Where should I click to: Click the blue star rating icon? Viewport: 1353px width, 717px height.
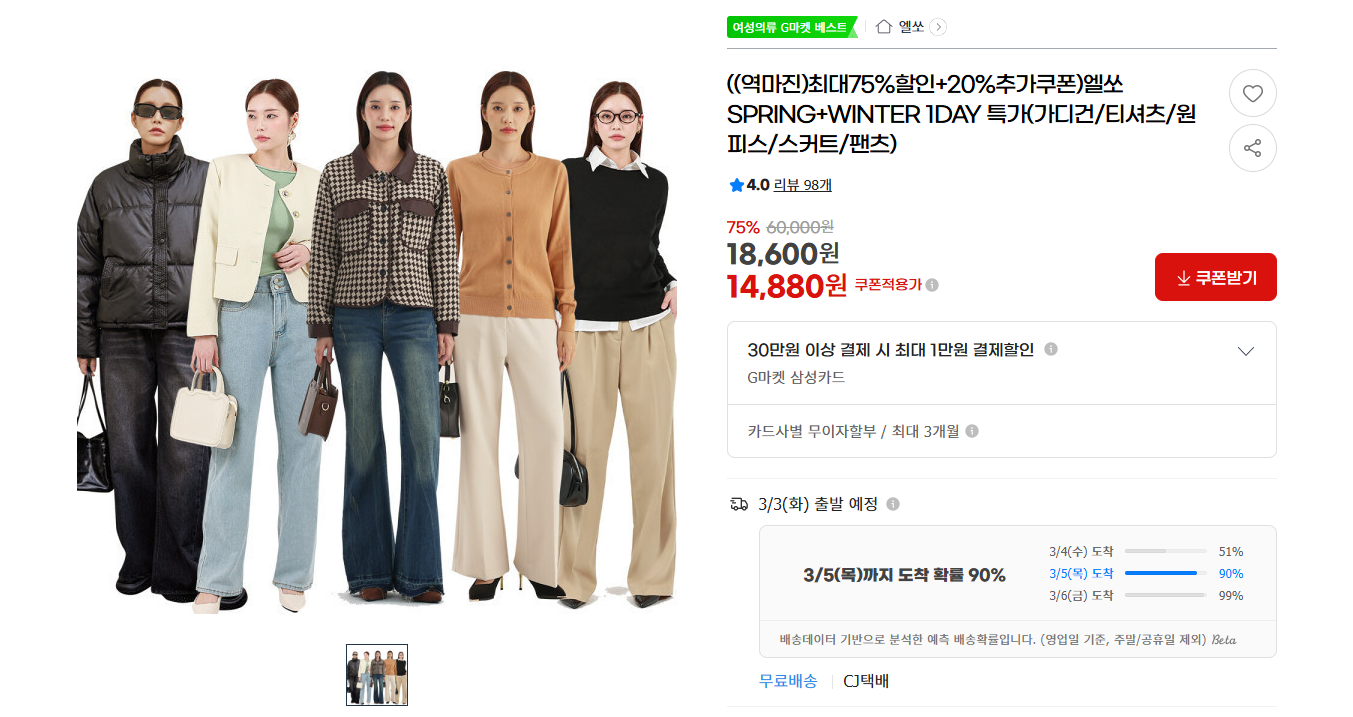pos(737,185)
